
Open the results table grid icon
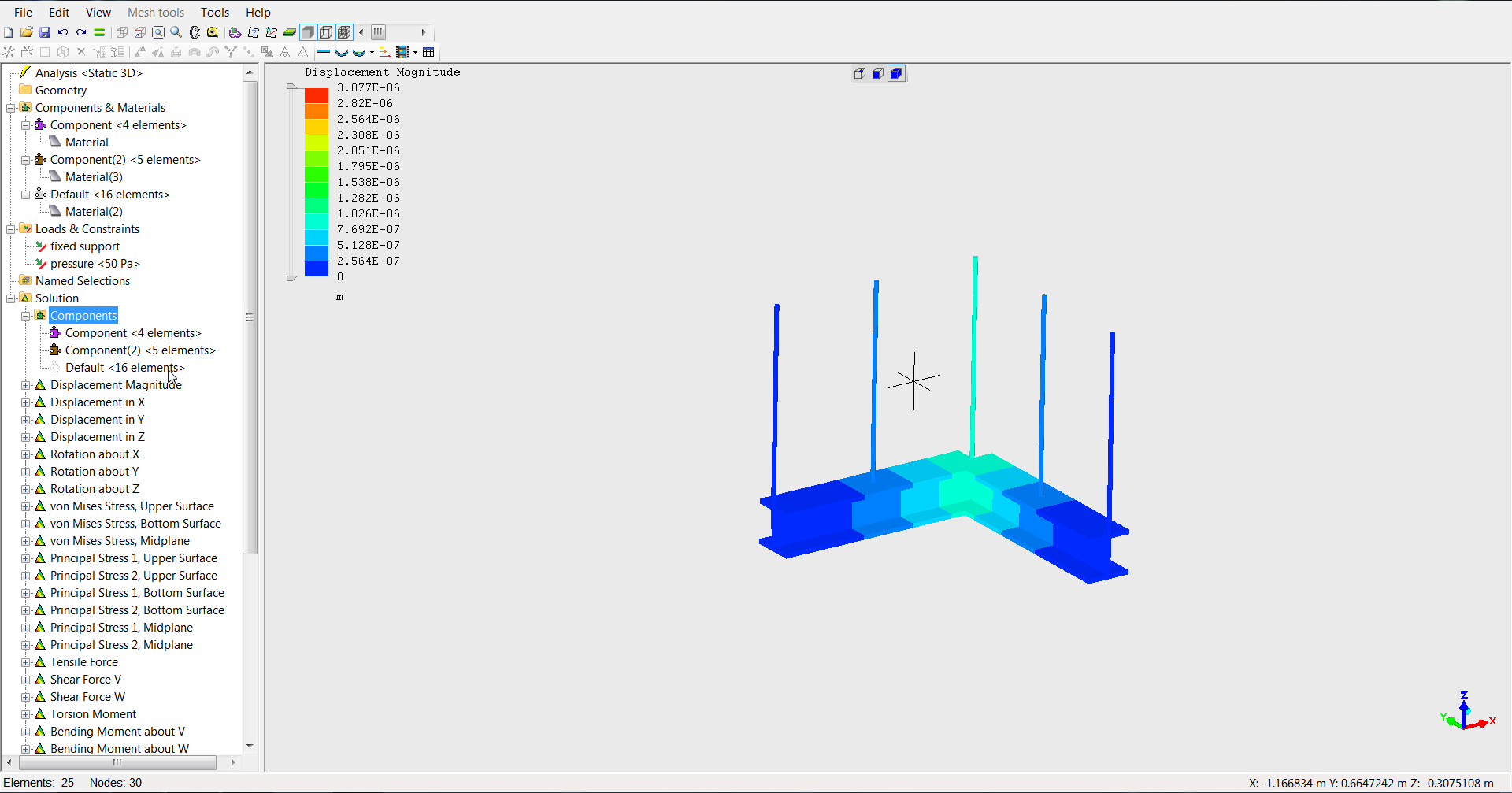[428, 52]
